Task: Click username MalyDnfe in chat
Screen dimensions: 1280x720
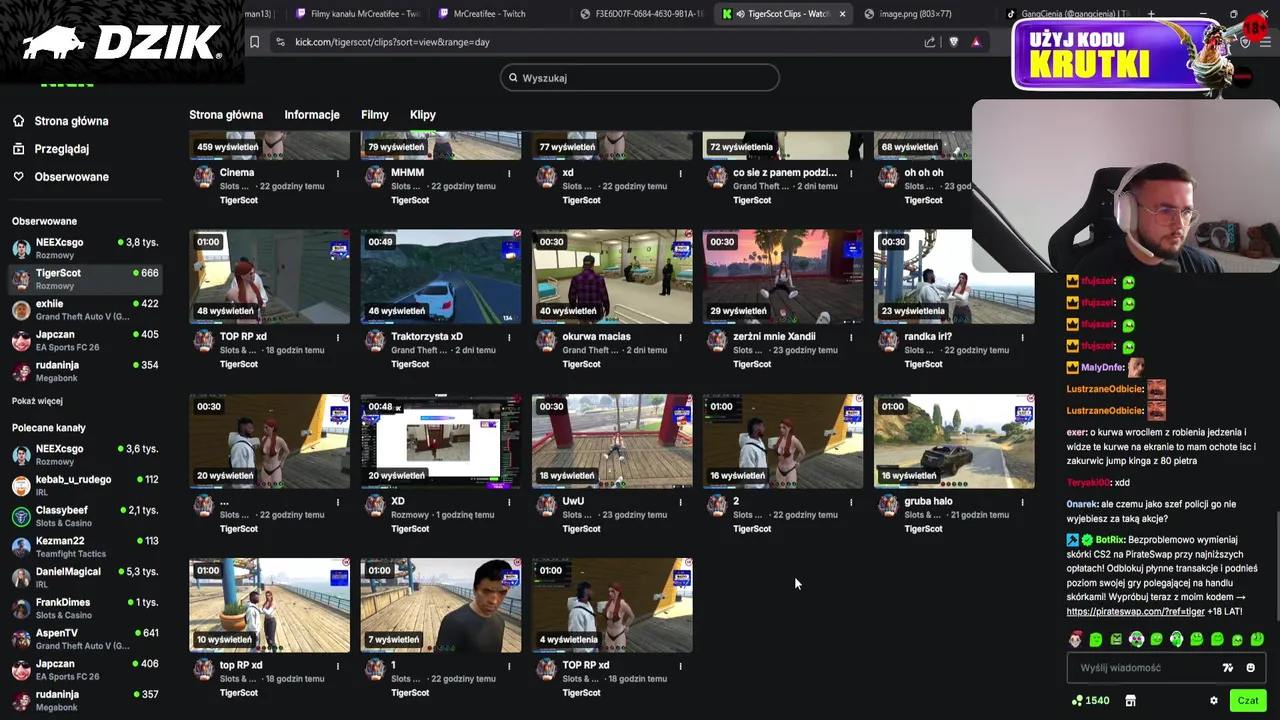Action: coord(1103,368)
